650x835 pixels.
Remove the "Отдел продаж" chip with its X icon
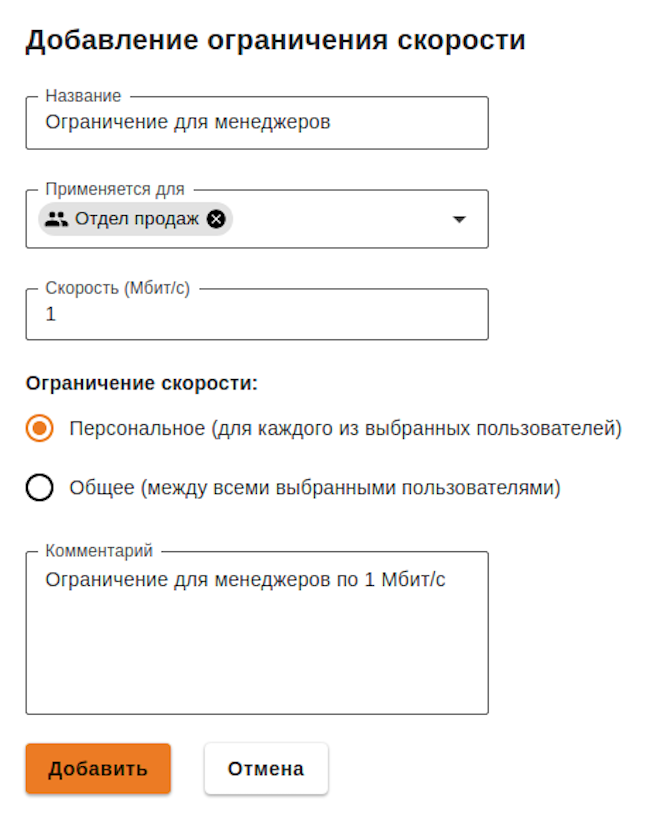point(216,219)
